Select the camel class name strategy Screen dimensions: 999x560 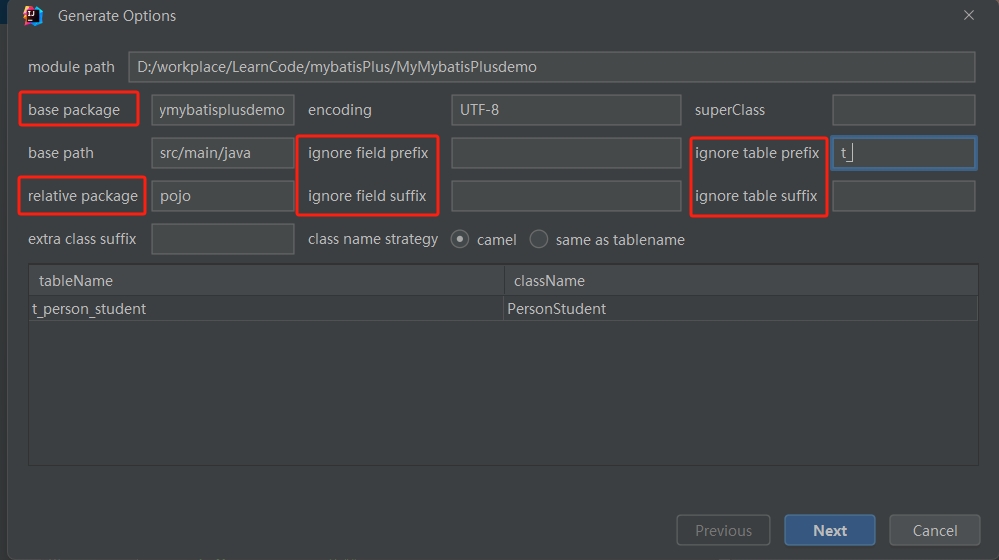[459, 240]
